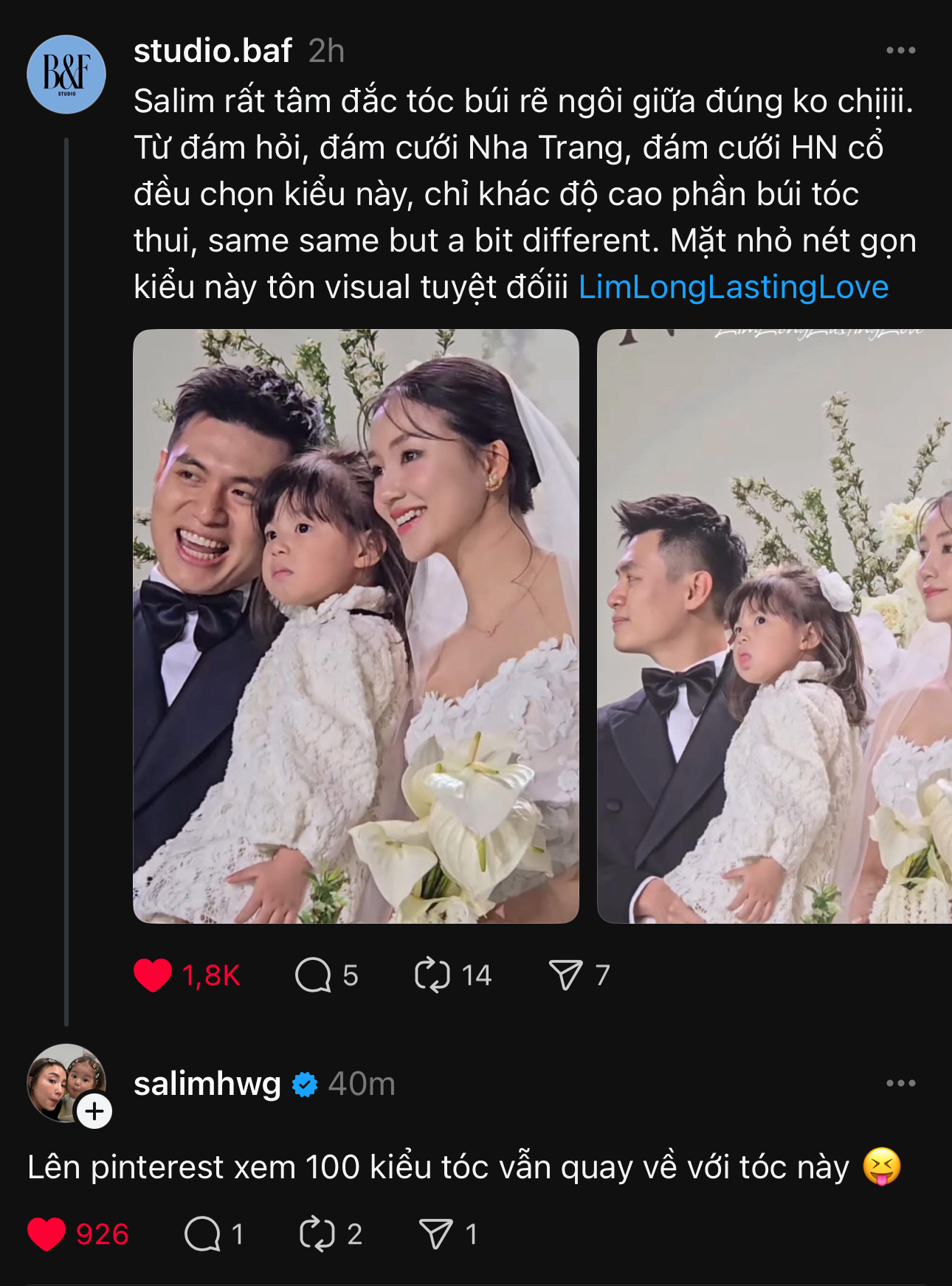
Task: Repost the studio.baf post
Action: point(432,975)
